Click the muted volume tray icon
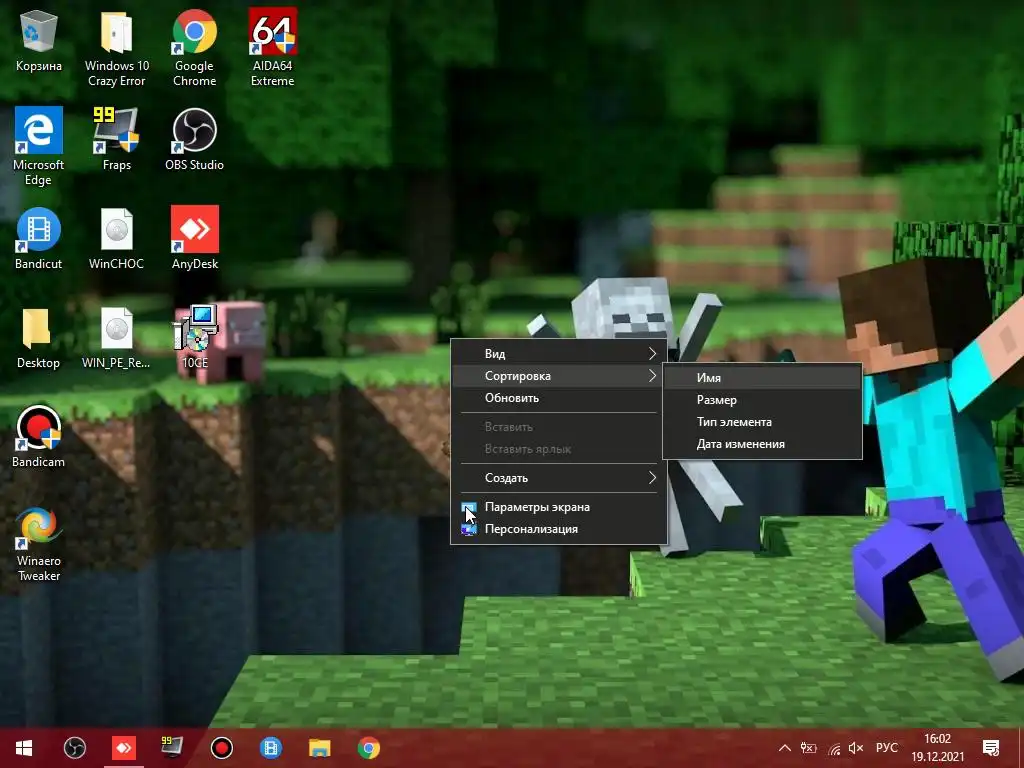The height and width of the screenshot is (768, 1024). coord(856,748)
